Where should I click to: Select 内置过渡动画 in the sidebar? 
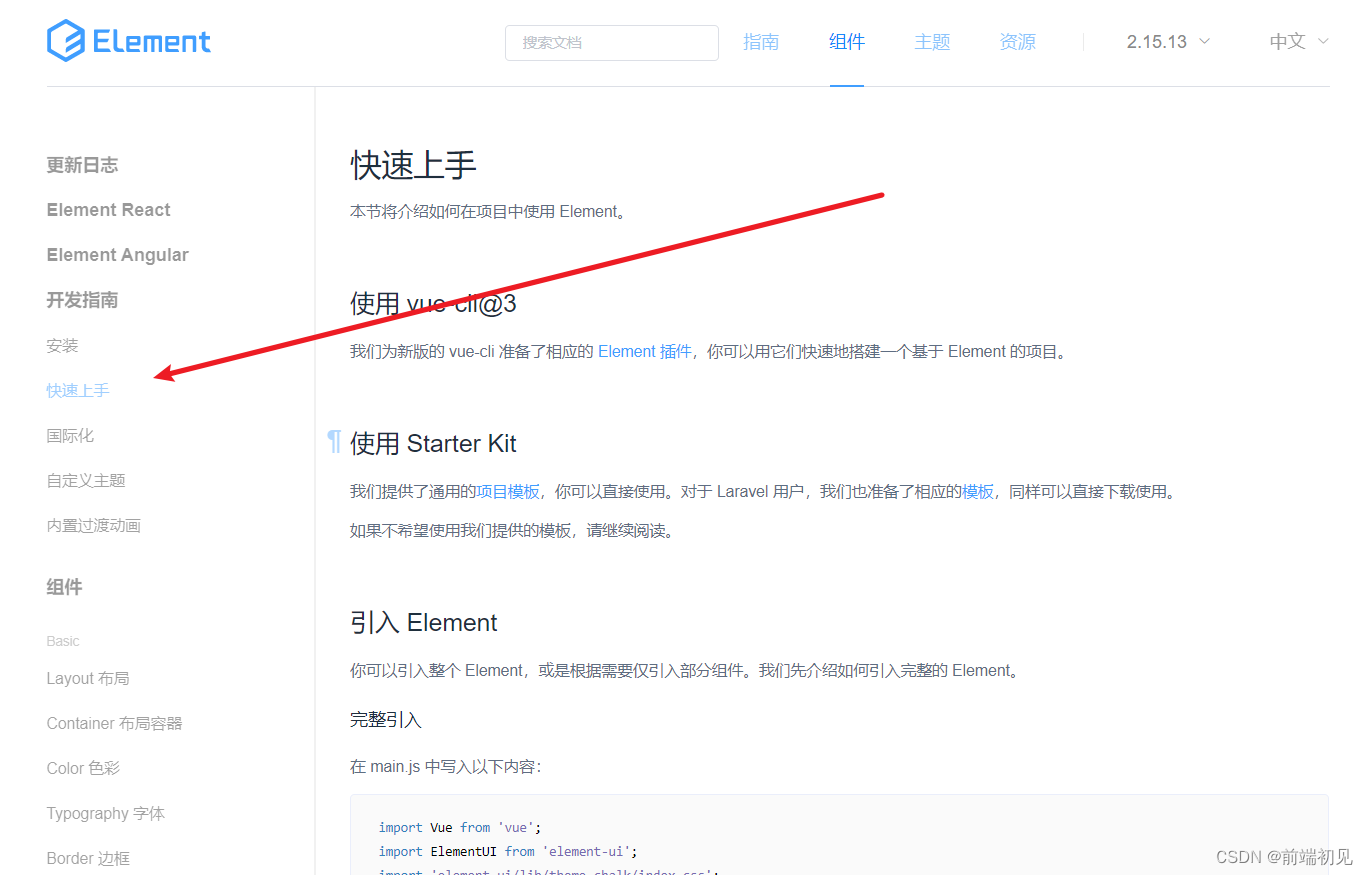point(93,526)
